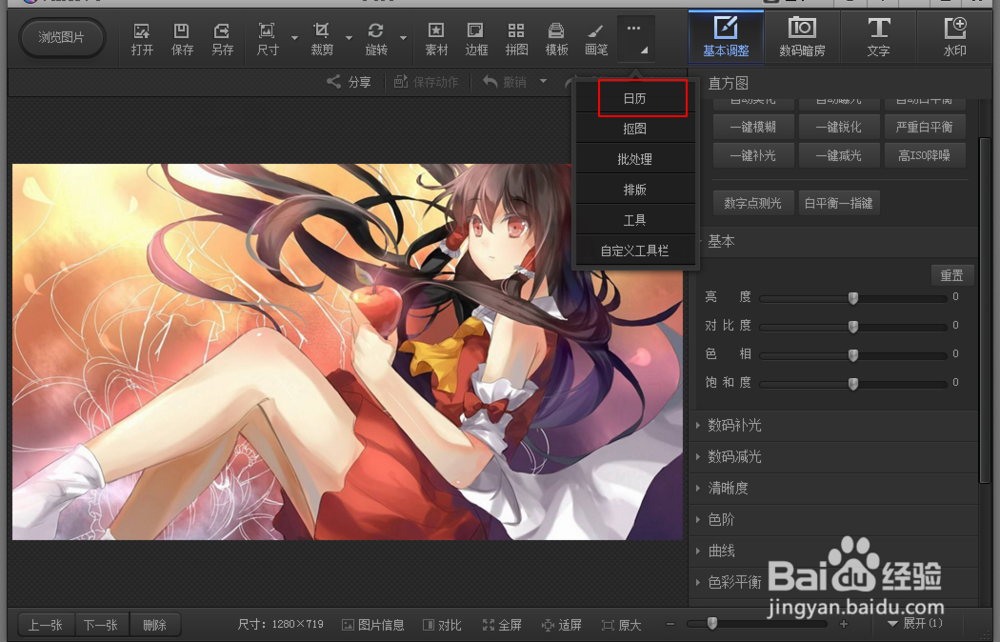1000x642 pixels.
Task: Click the 打开 (open) toolbar icon
Action: [x=142, y=39]
